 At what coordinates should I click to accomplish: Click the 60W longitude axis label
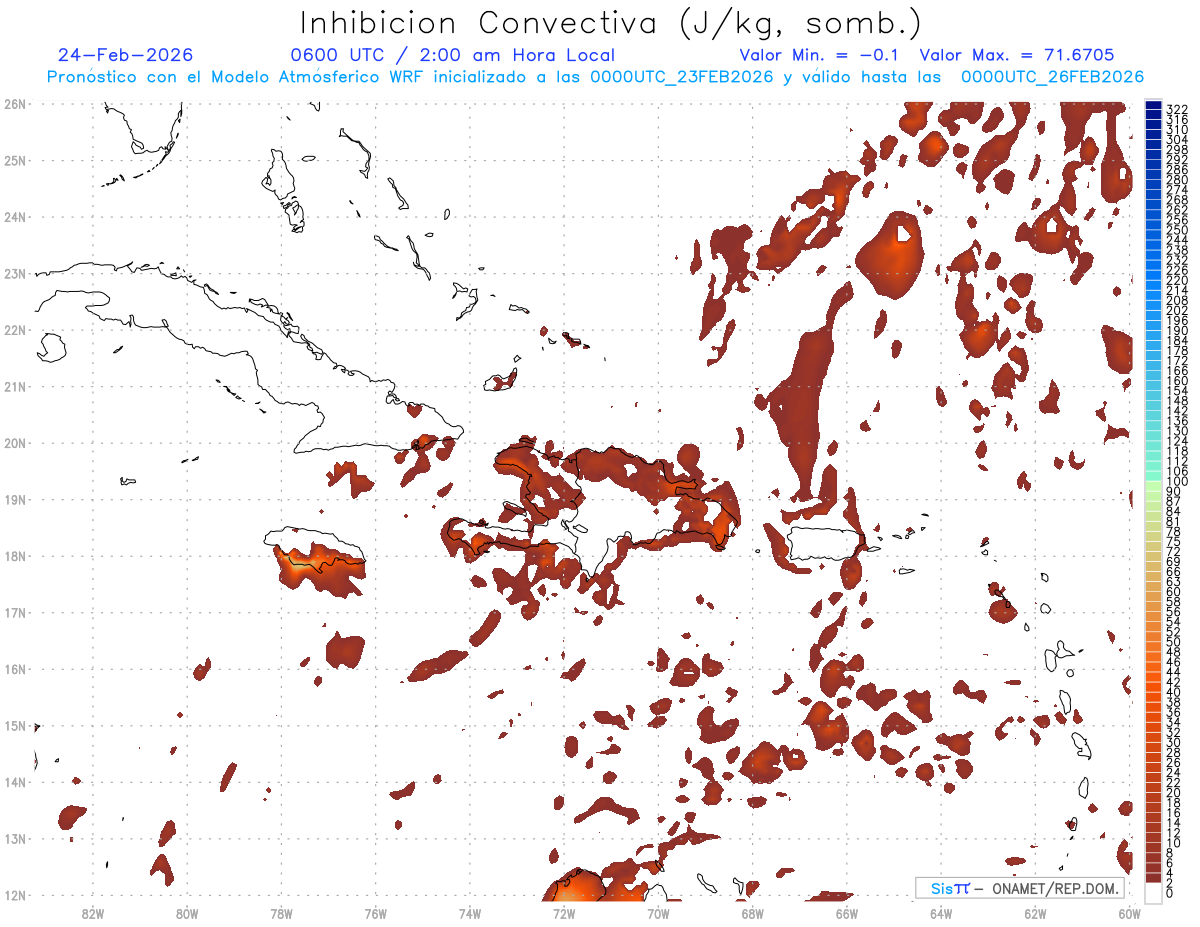coord(1129,913)
